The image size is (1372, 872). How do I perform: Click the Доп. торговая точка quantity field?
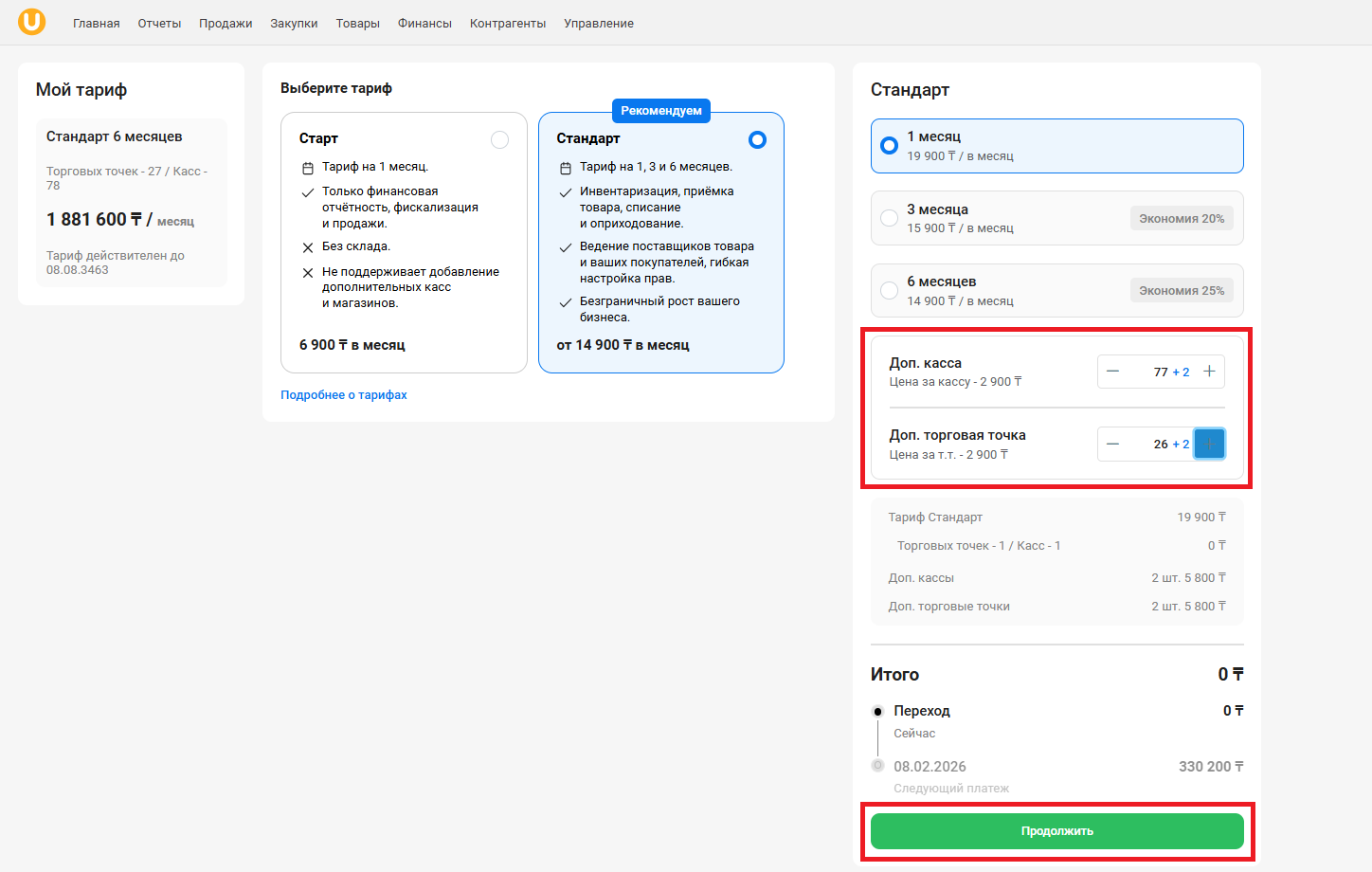coord(1161,444)
